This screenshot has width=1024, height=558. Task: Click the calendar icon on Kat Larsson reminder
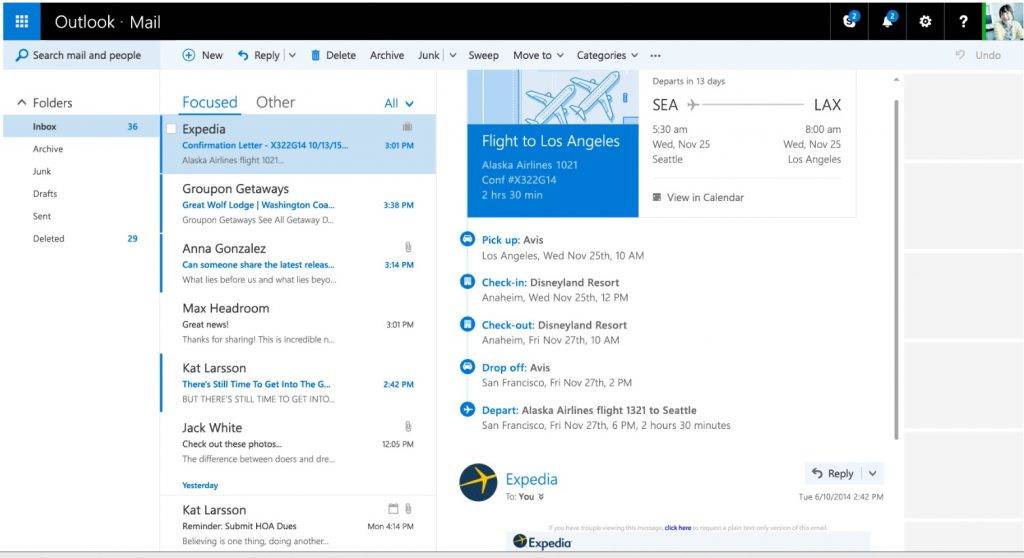point(393,508)
